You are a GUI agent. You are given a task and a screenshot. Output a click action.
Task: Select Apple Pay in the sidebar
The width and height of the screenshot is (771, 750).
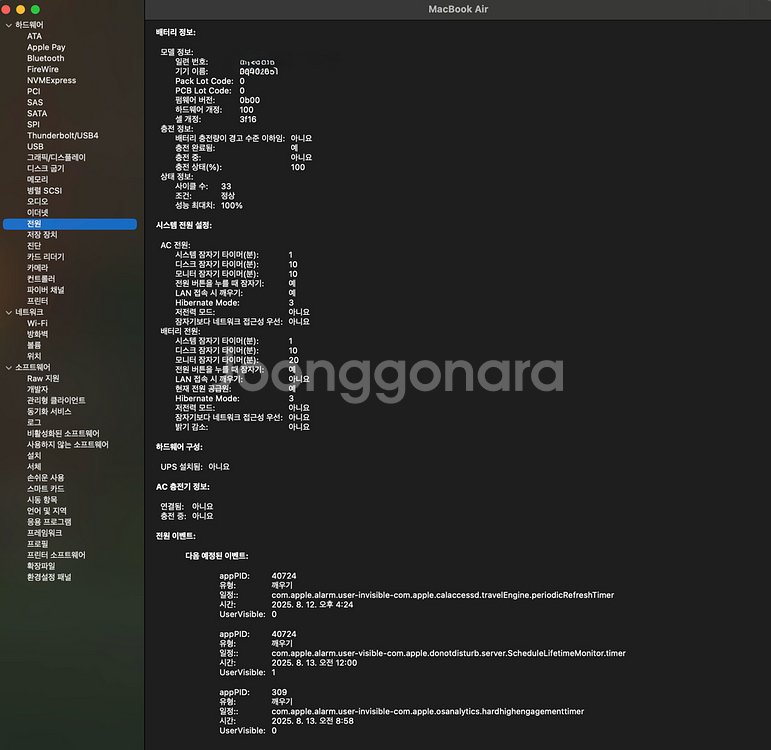pyautogui.click(x=46, y=47)
